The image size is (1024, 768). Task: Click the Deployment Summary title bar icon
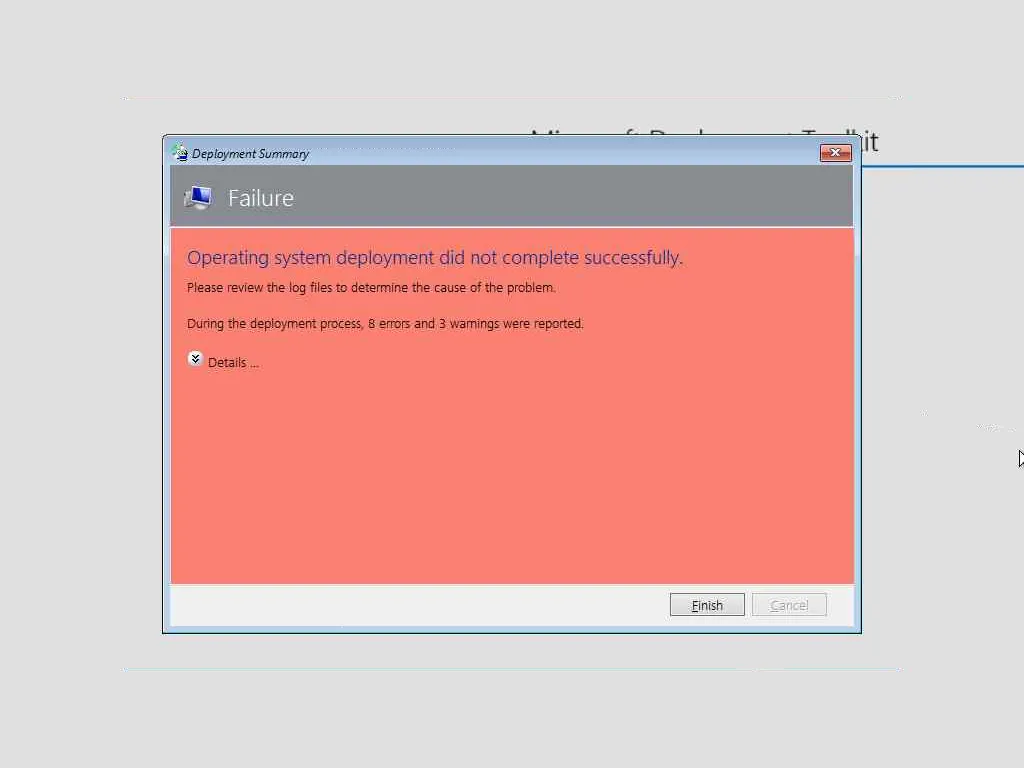180,153
